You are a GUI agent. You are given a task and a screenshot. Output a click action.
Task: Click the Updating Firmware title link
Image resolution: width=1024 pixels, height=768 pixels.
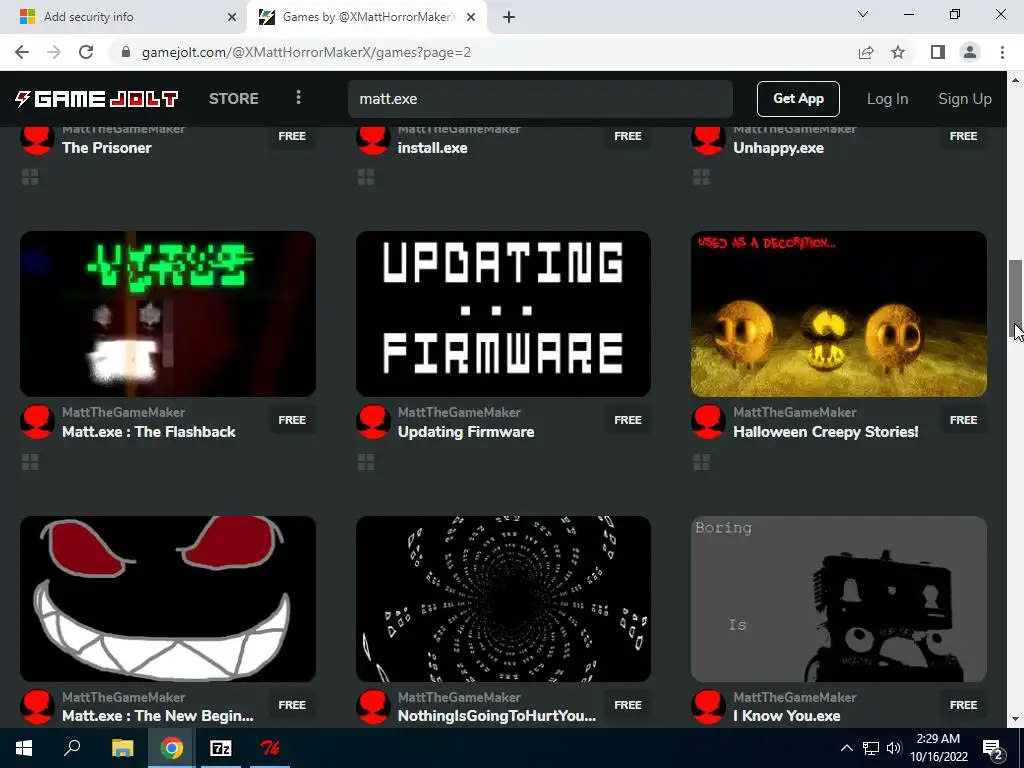click(466, 432)
